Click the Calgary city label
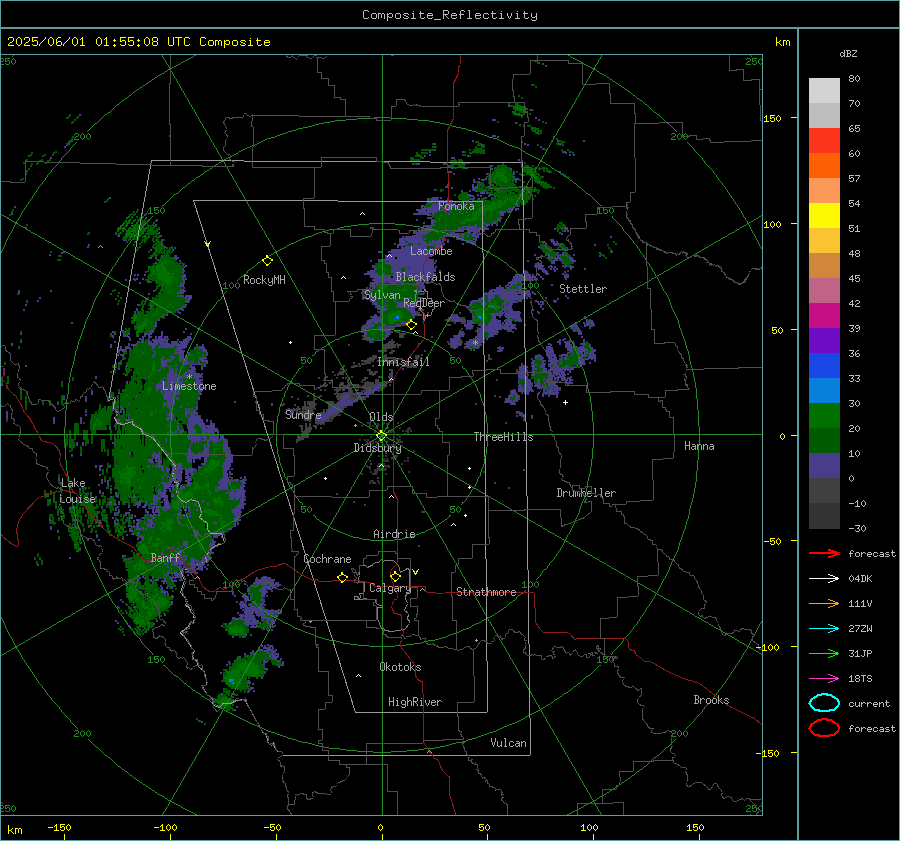 click(390, 588)
